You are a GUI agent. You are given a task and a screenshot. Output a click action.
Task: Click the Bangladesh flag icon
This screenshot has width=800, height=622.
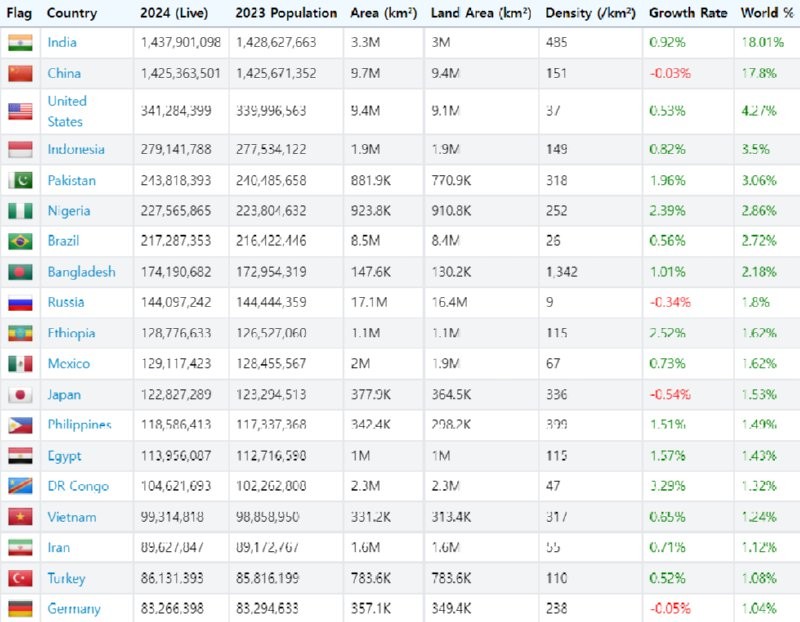pos(20,272)
